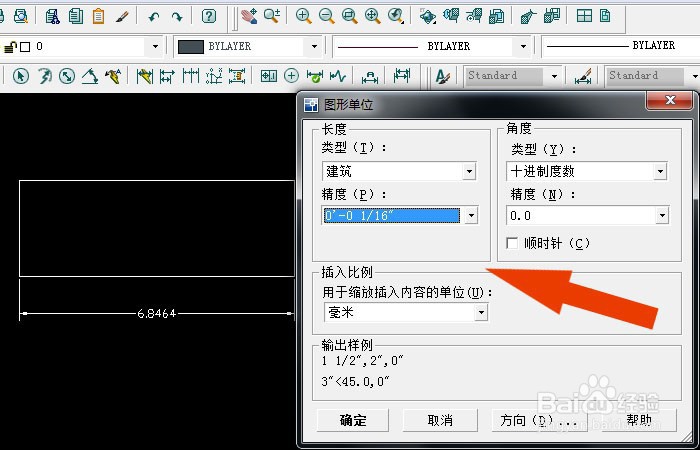The image size is (700, 450).
Task: Click the Zoom Extents tool
Action: click(373, 16)
